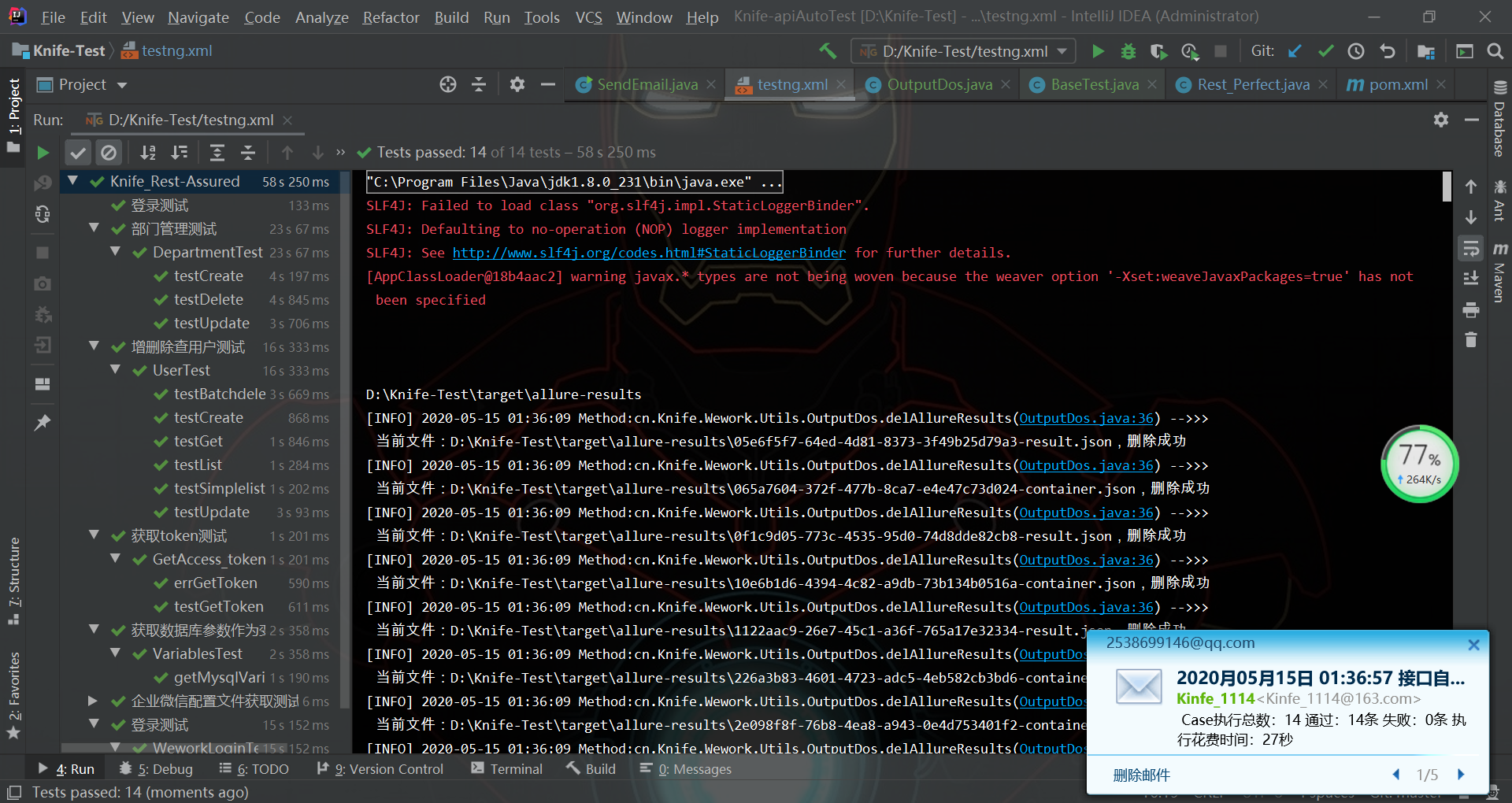Open Git history with the clock icon

(1355, 52)
